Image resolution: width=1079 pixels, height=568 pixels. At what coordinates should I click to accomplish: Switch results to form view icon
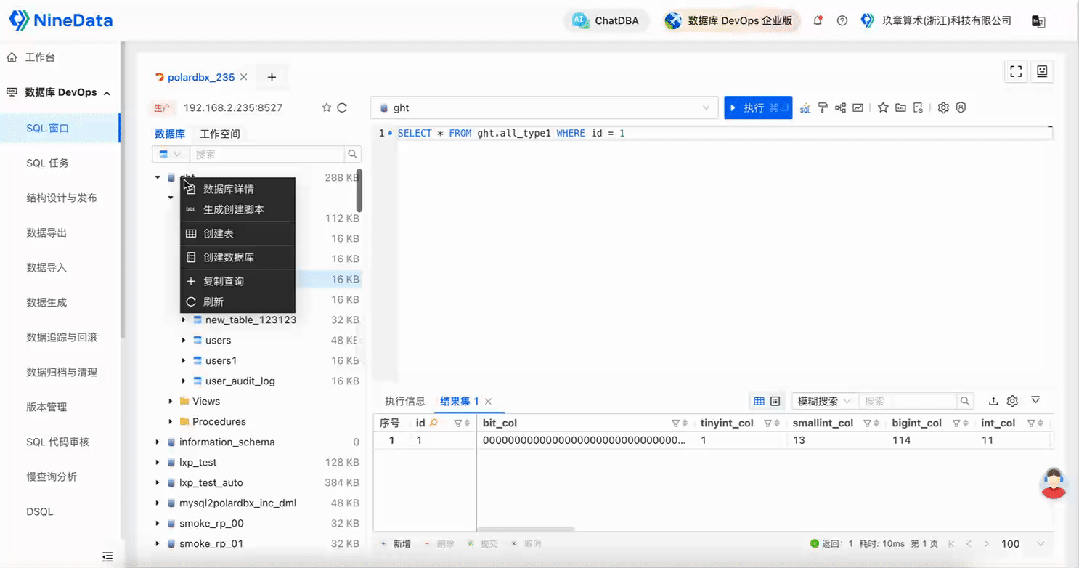(775, 401)
